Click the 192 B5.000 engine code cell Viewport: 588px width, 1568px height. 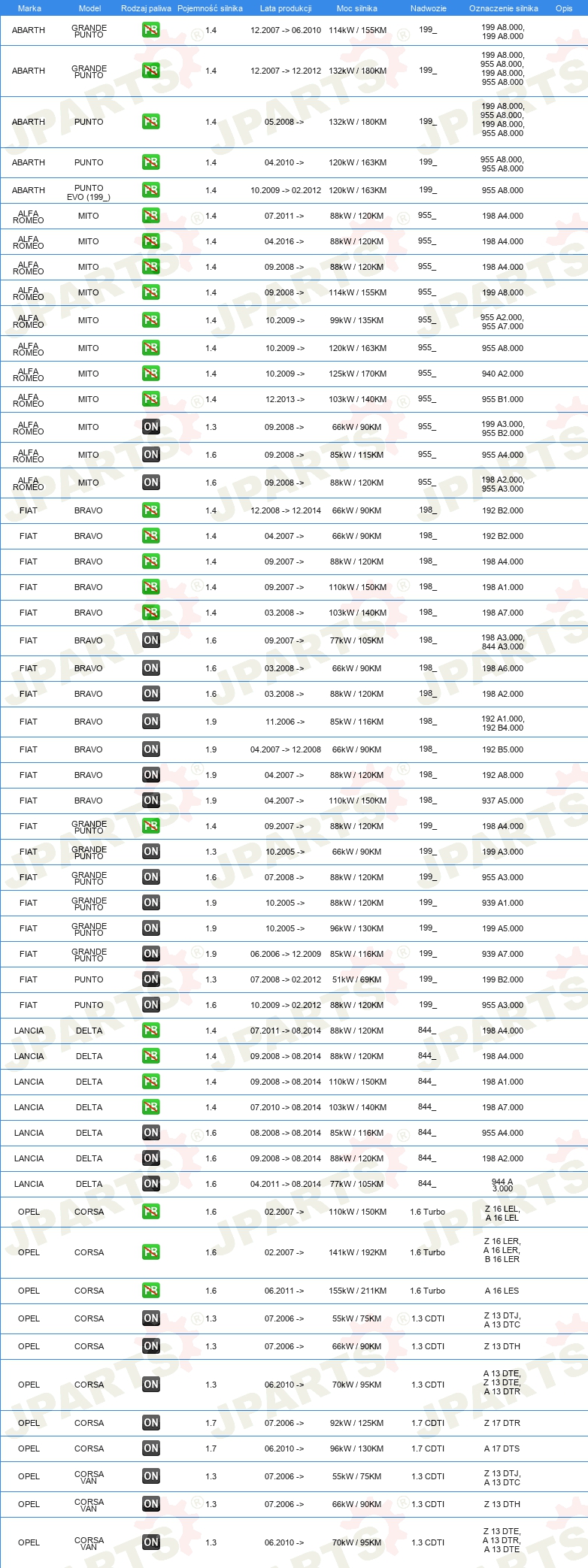pyautogui.click(x=503, y=749)
